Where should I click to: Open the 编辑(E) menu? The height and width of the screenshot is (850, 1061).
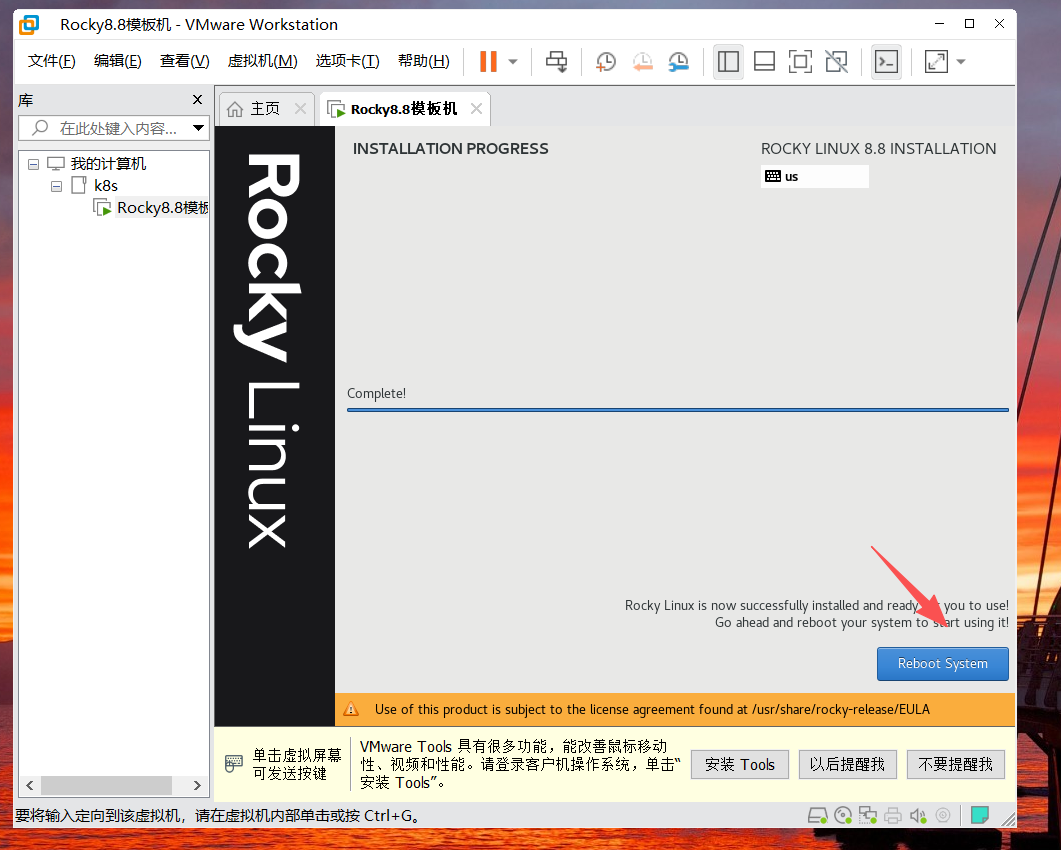coord(118,61)
